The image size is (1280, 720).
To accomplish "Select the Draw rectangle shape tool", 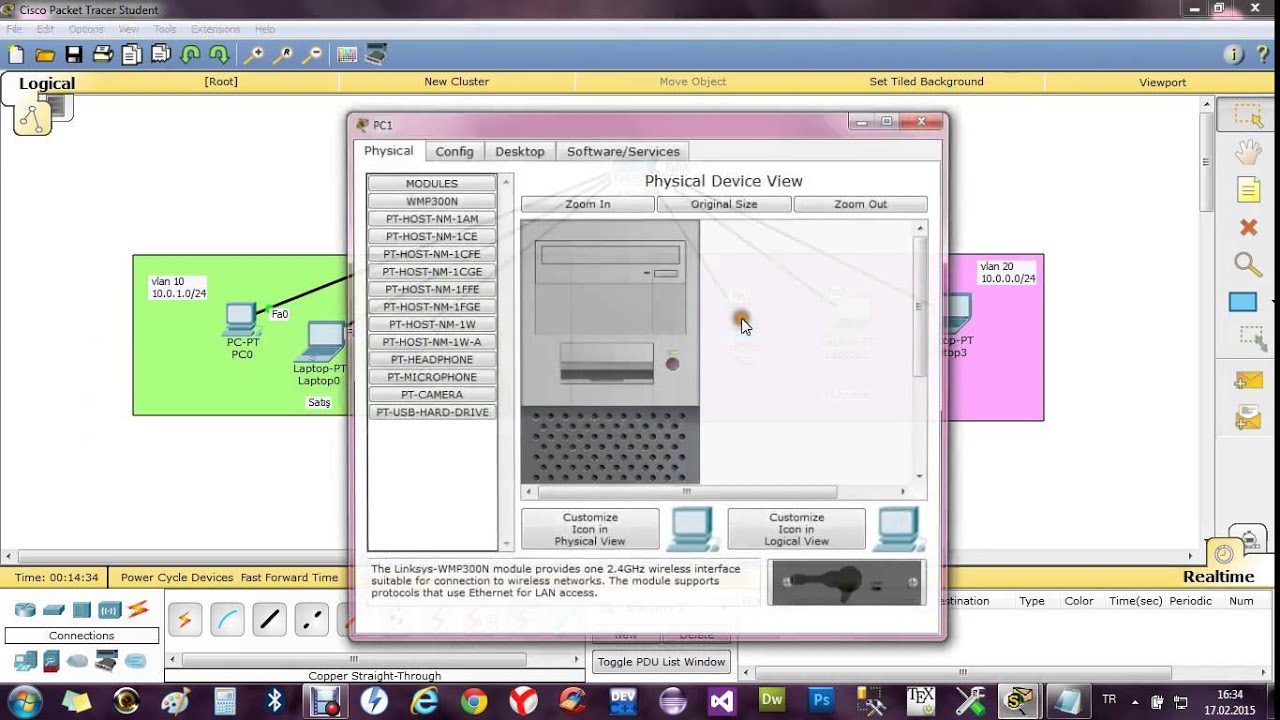I will click(1243, 302).
